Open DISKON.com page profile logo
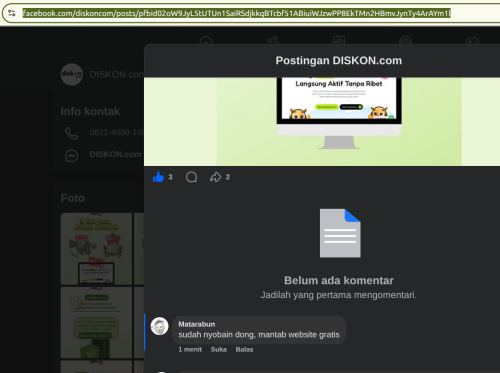The image size is (500, 373). (x=72, y=74)
